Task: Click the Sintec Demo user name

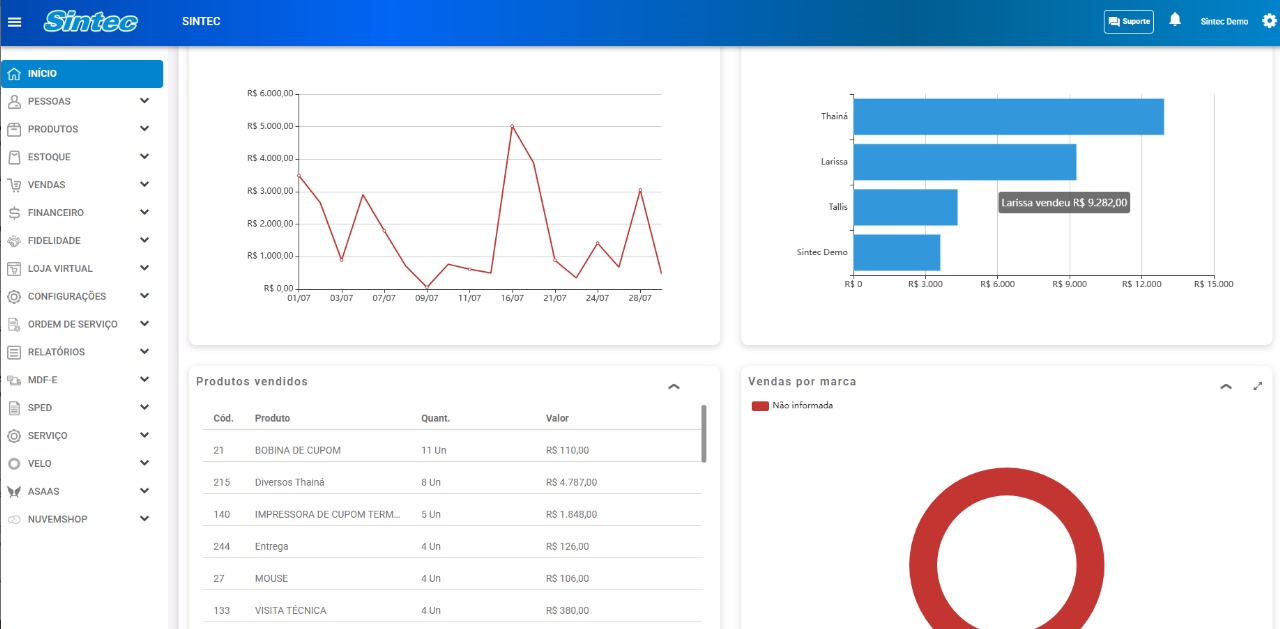Action: click(x=1224, y=22)
